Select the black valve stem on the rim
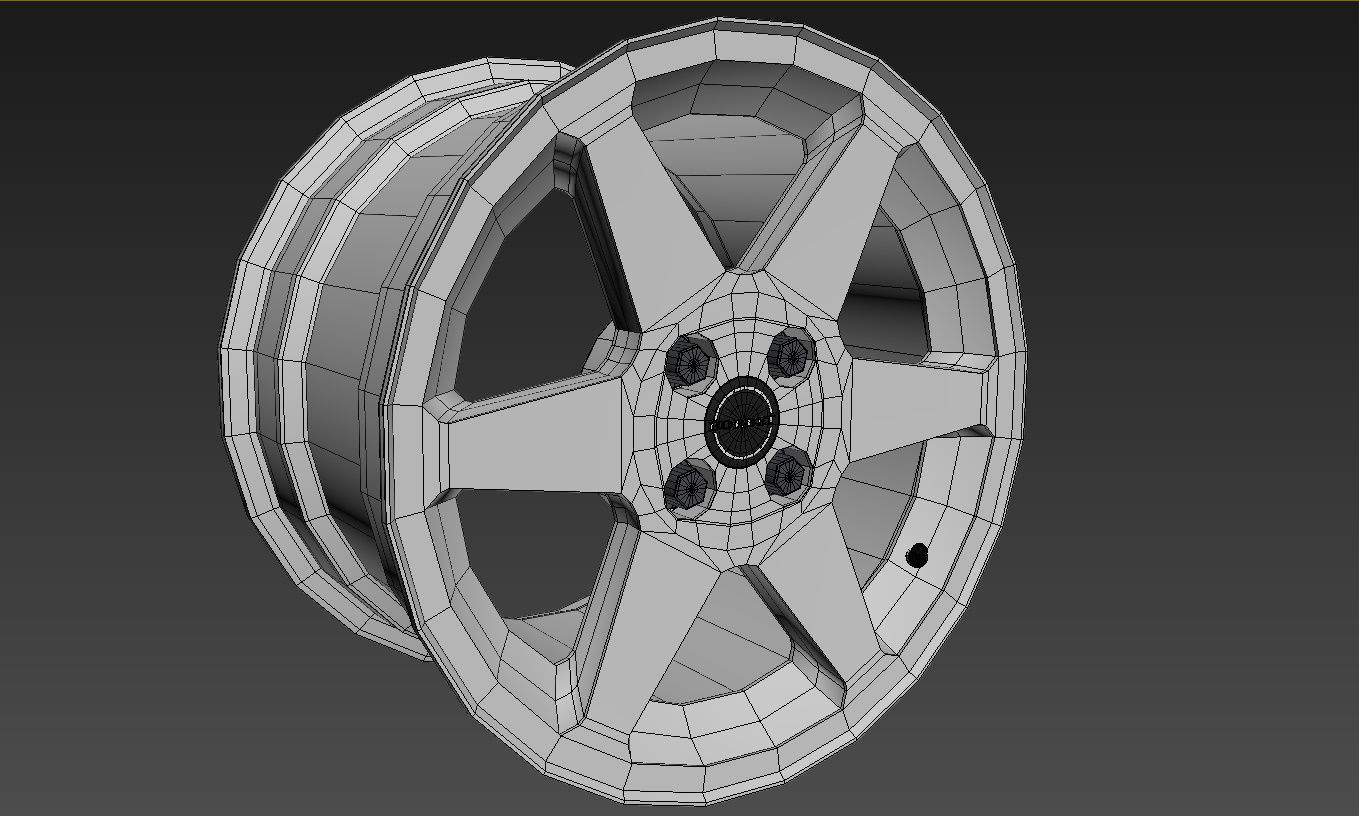The height and width of the screenshot is (816, 1359). click(917, 556)
